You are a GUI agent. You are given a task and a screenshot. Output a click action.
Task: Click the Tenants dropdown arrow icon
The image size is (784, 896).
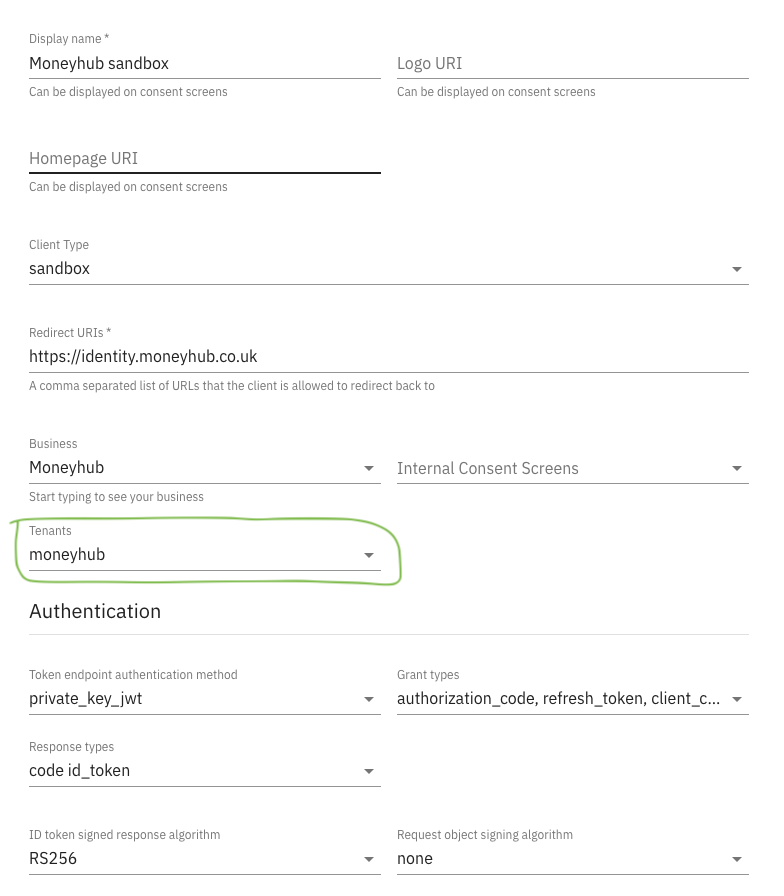click(x=369, y=555)
